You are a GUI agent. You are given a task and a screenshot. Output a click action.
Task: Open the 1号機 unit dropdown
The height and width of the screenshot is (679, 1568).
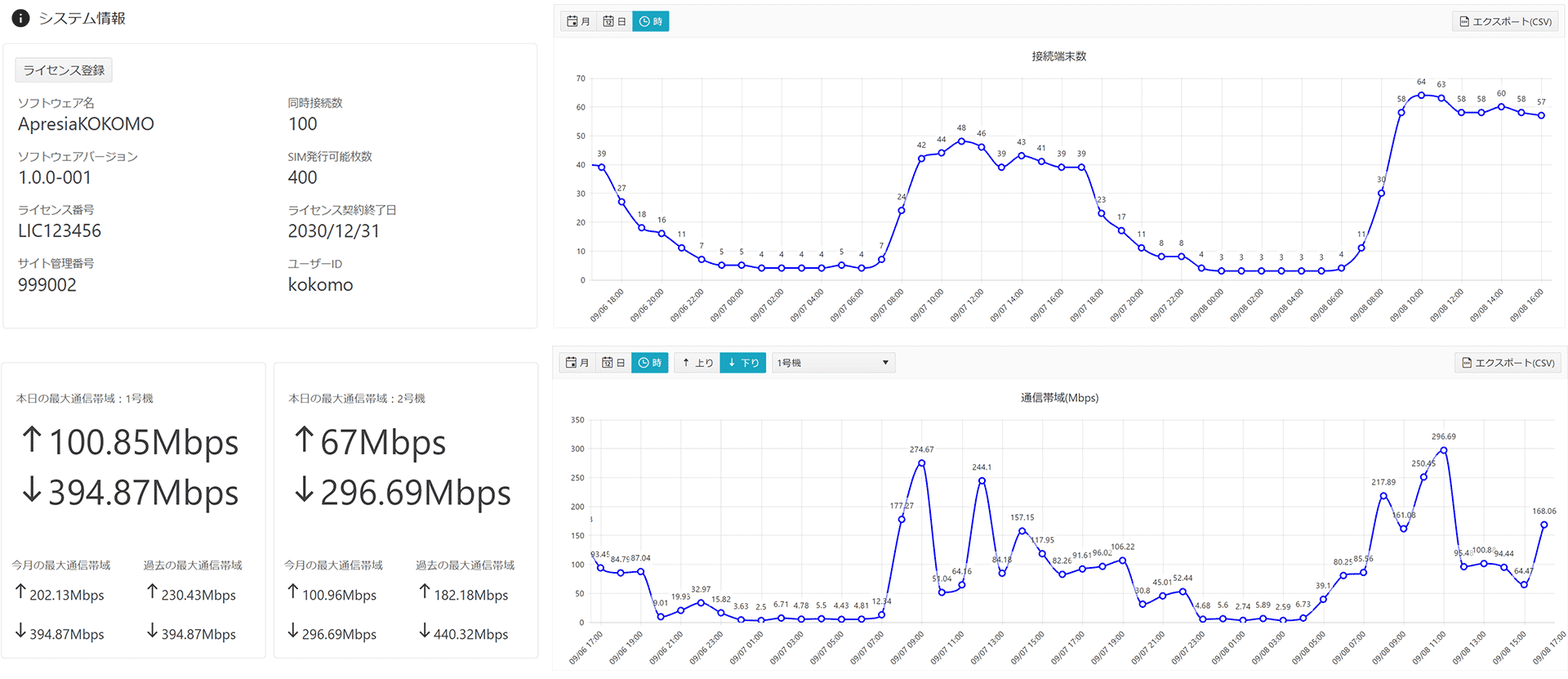(833, 363)
